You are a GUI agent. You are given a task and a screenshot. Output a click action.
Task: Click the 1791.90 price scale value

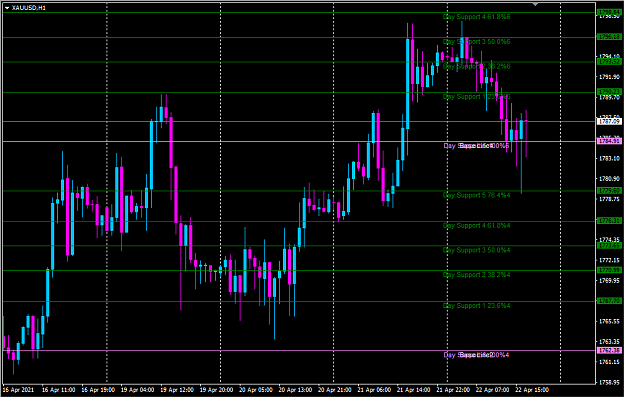(610, 77)
